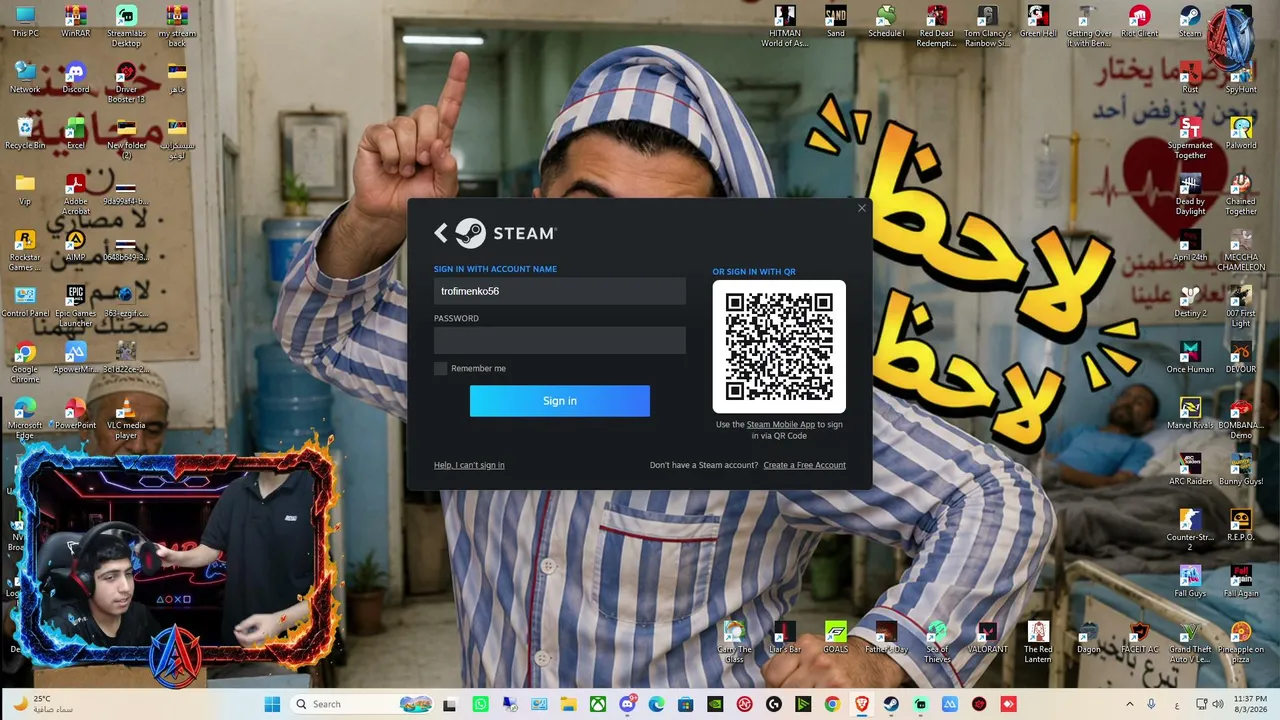This screenshot has width=1280, height=720.
Task: Click into the Password field
Action: tap(560, 340)
